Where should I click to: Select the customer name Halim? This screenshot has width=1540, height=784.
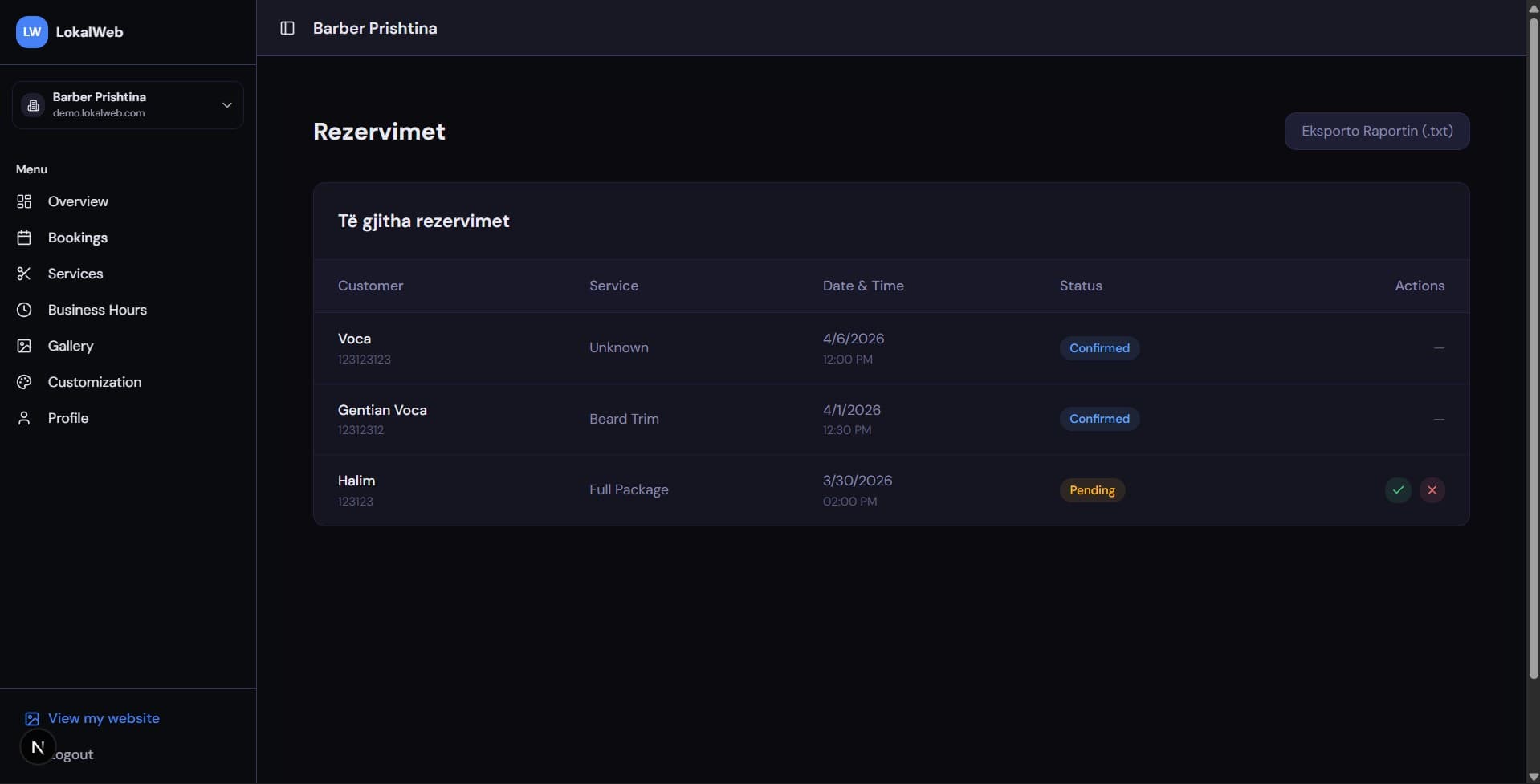click(356, 481)
